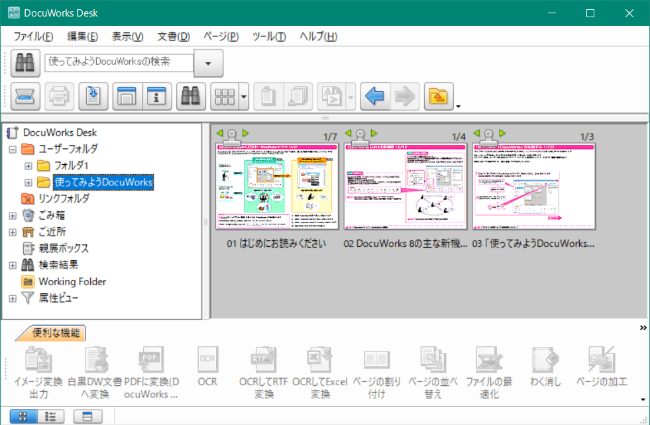Click the ページの割り付け tool

pos(376,373)
